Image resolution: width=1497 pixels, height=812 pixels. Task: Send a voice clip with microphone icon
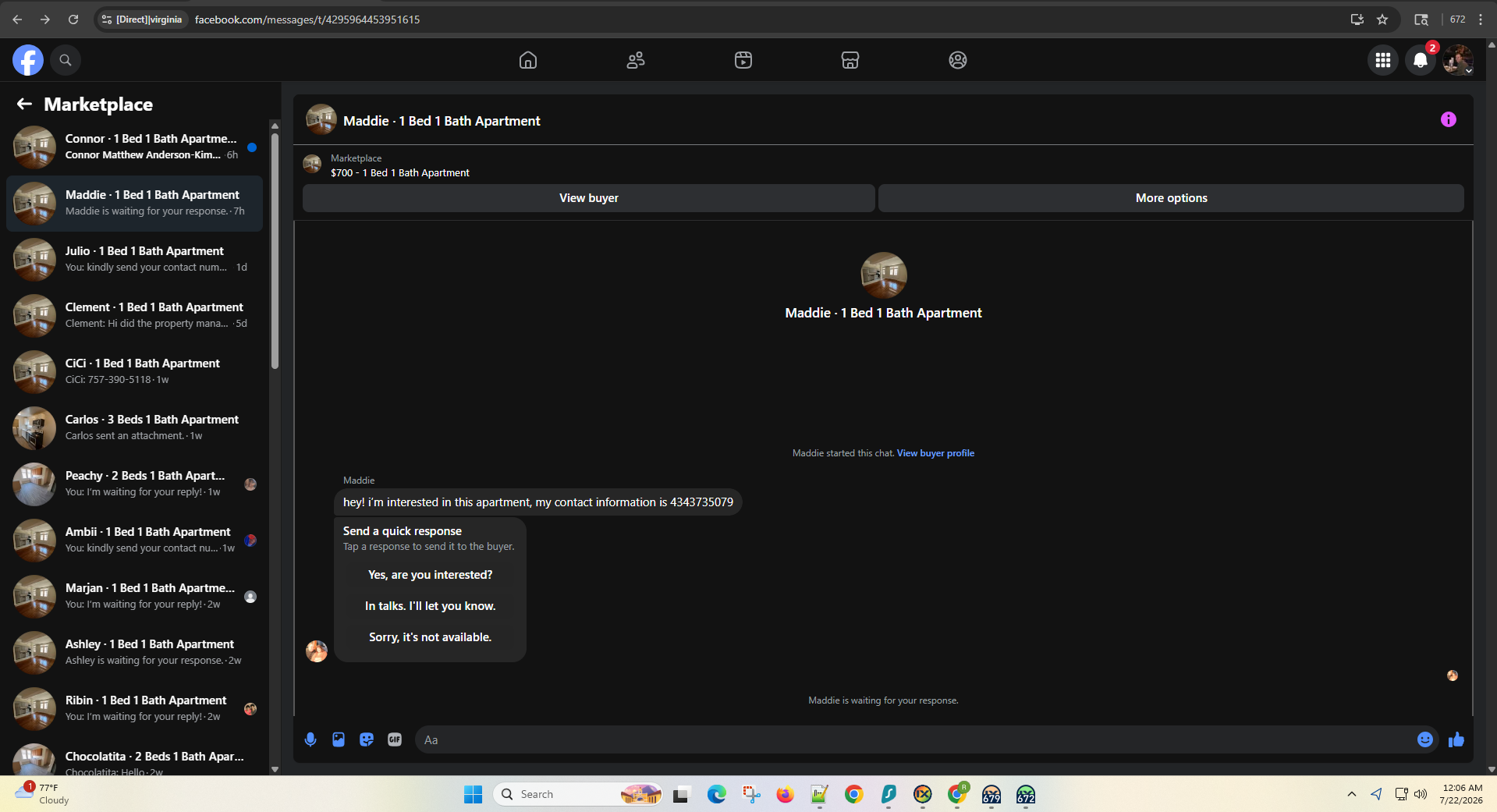coord(310,739)
